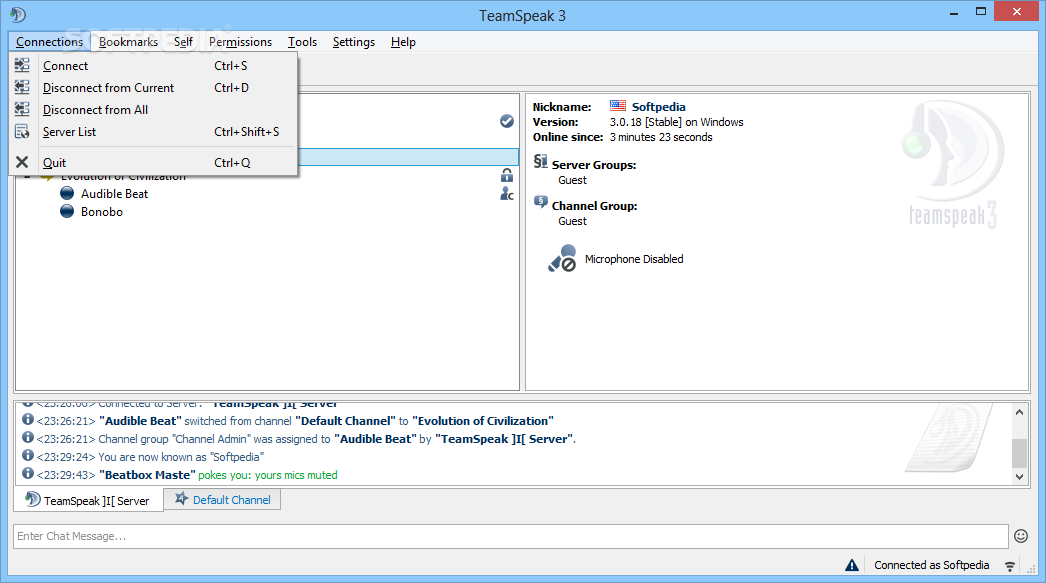1046x583 pixels.
Task: Click the Softpedia nickname link
Action: point(658,107)
